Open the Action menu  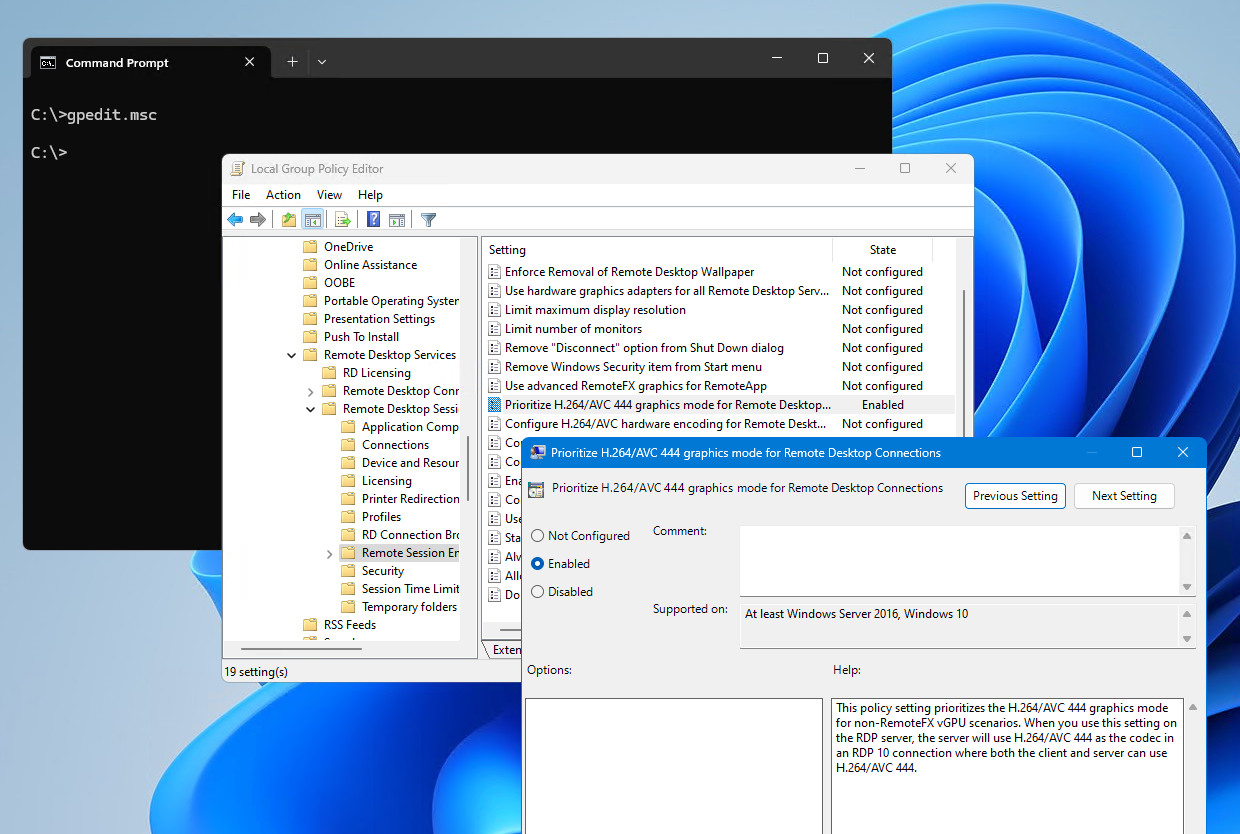click(x=283, y=195)
